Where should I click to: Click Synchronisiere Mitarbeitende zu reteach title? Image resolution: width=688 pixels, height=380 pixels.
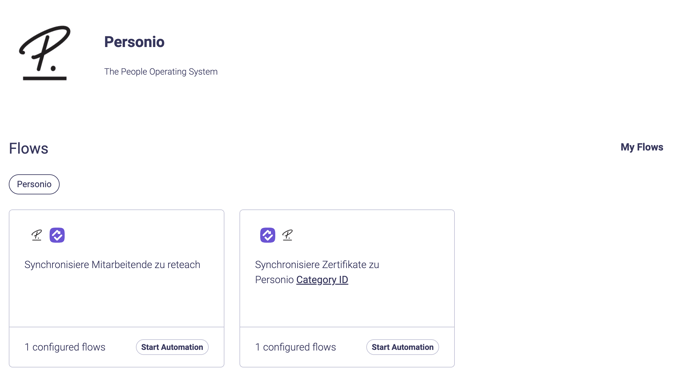(x=112, y=265)
